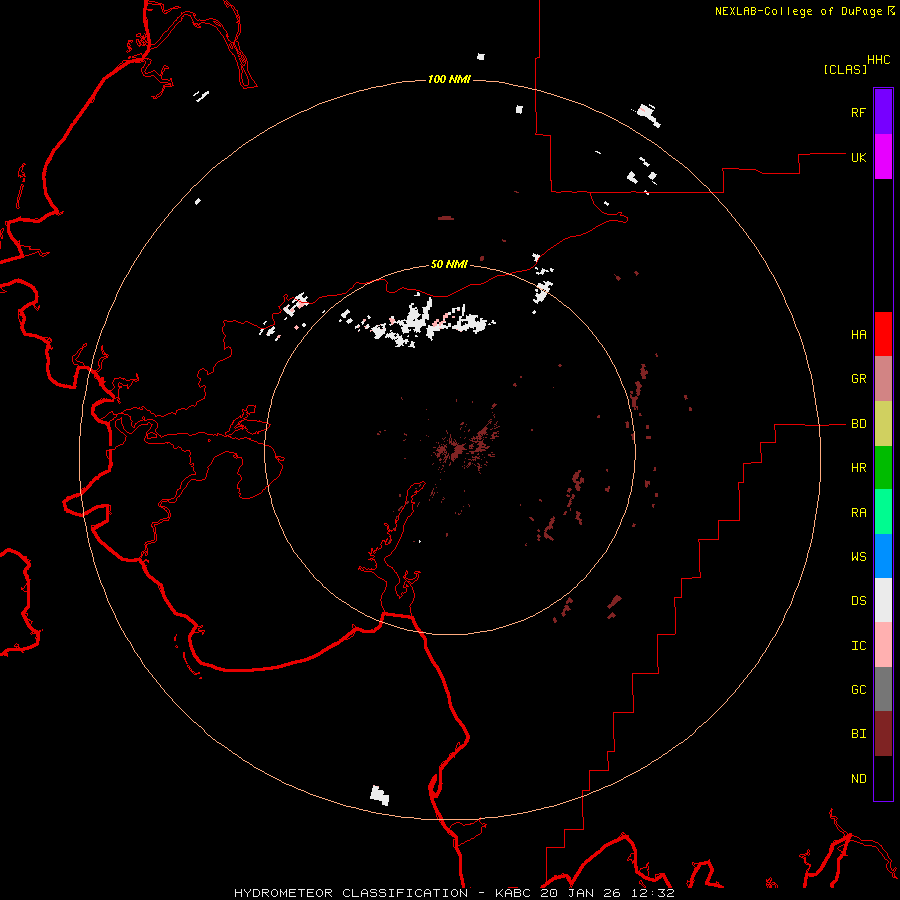Click the ND black legend swatch
Viewport: 900px width, 900px height.
(x=883, y=778)
